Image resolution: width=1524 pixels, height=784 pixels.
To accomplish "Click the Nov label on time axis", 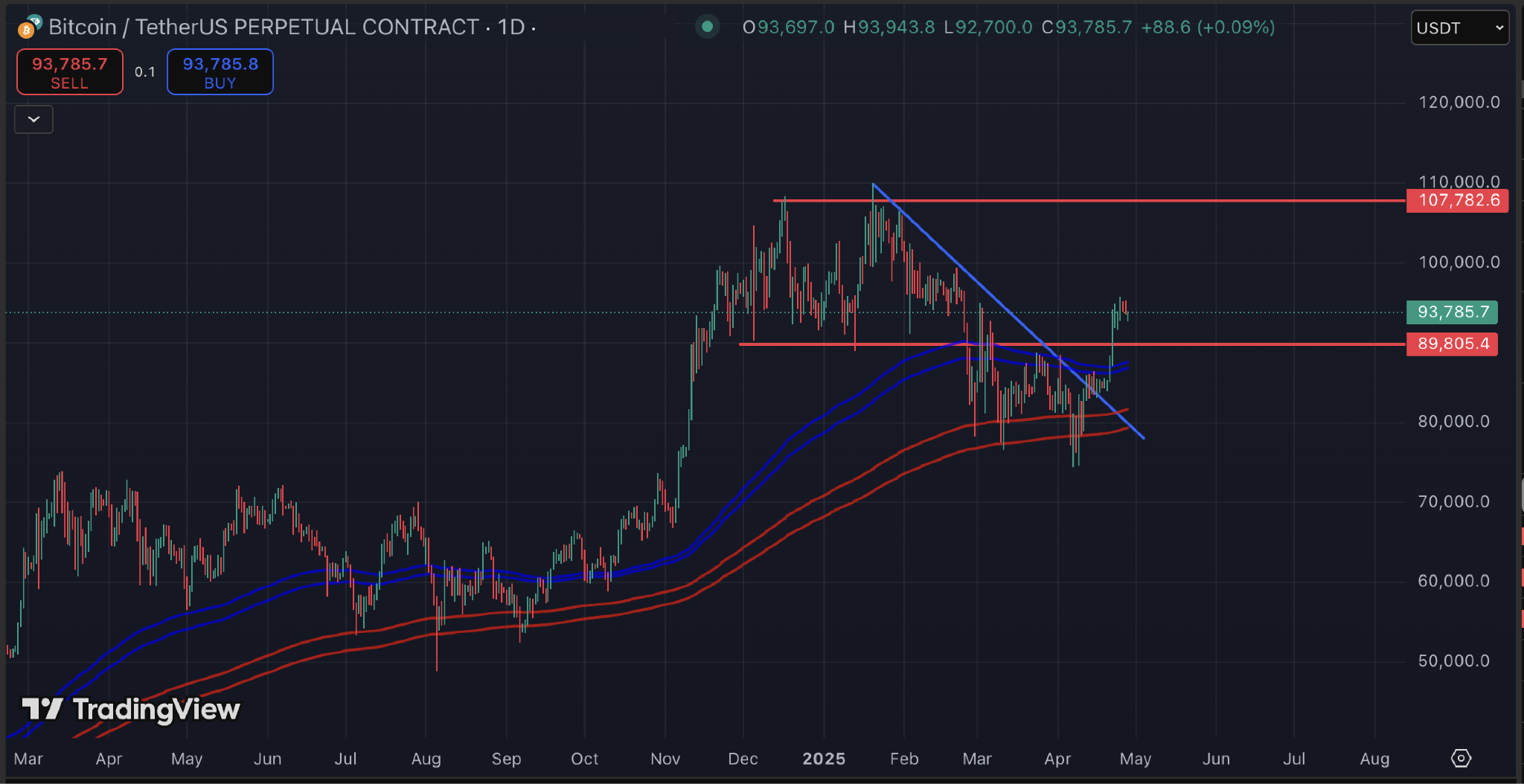I will (x=665, y=759).
